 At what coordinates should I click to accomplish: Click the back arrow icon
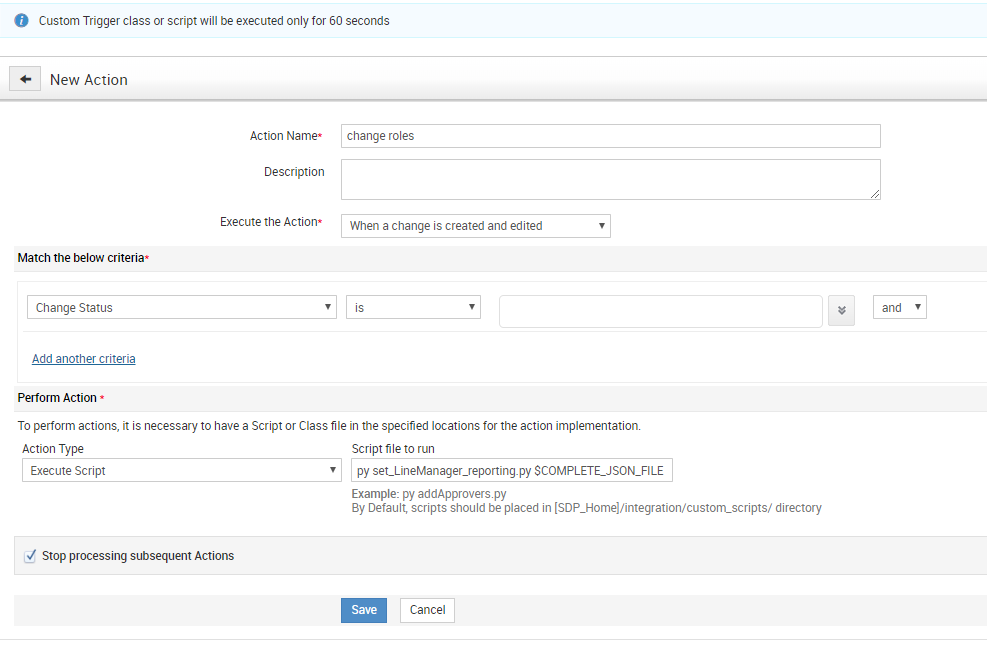[25, 79]
